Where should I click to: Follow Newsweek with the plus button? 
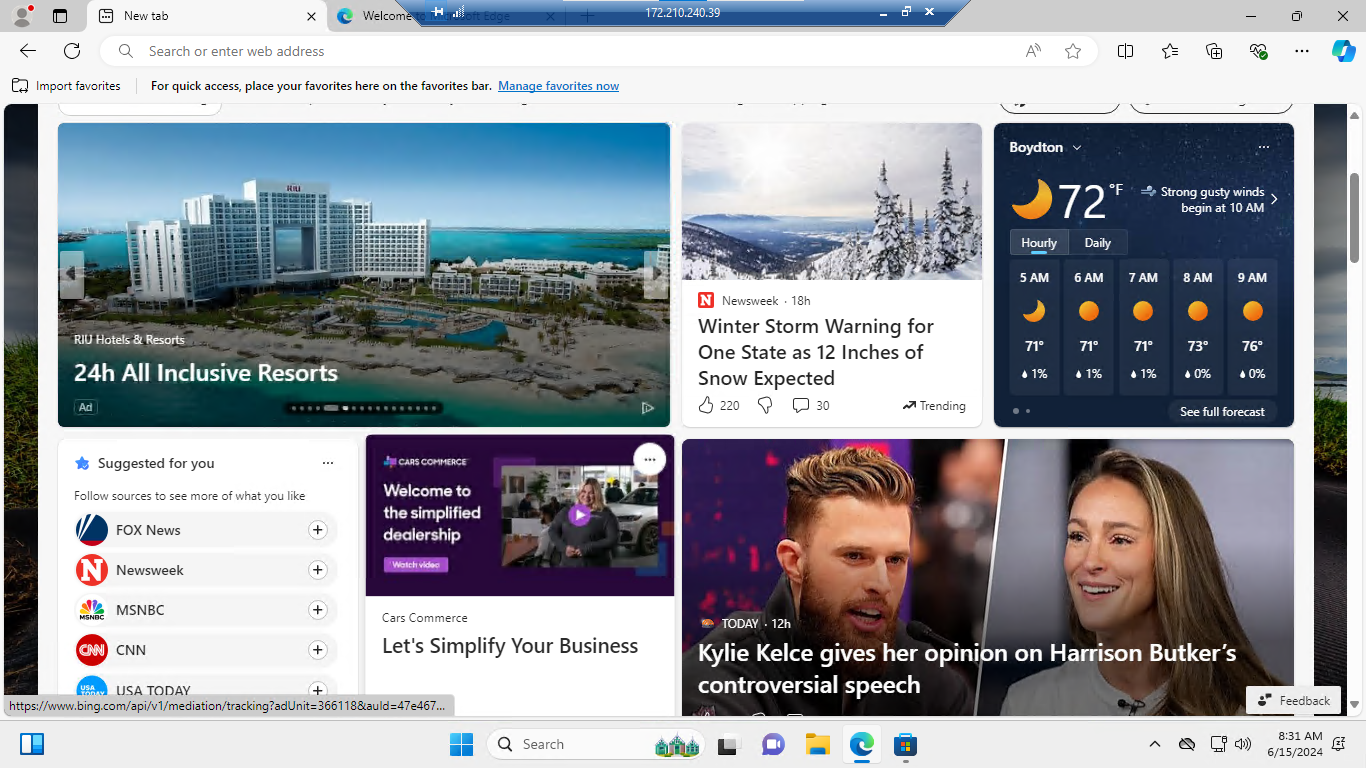click(318, 570)
